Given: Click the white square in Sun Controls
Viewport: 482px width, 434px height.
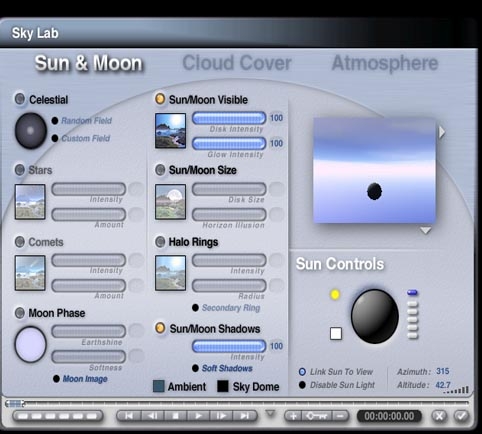Looking at the screenshot, I should coord(336,333).
